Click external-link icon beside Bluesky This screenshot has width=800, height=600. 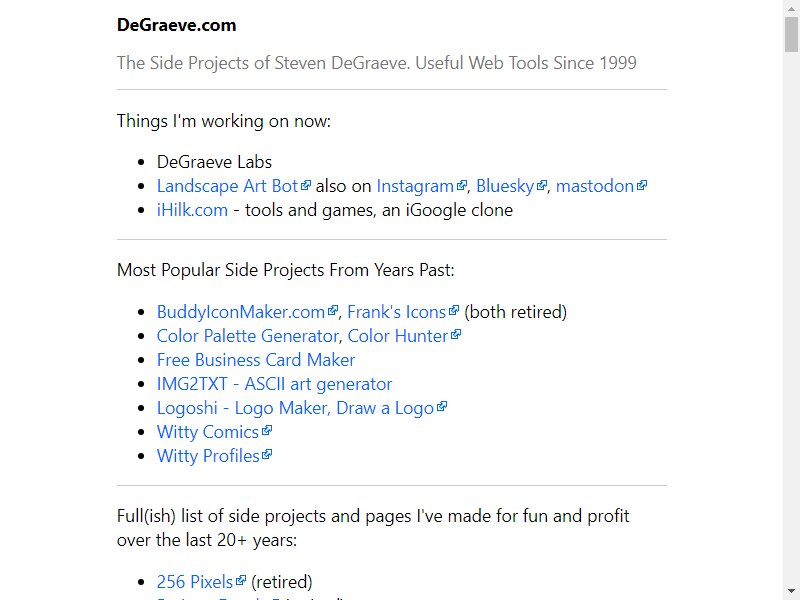click(542, 185)
